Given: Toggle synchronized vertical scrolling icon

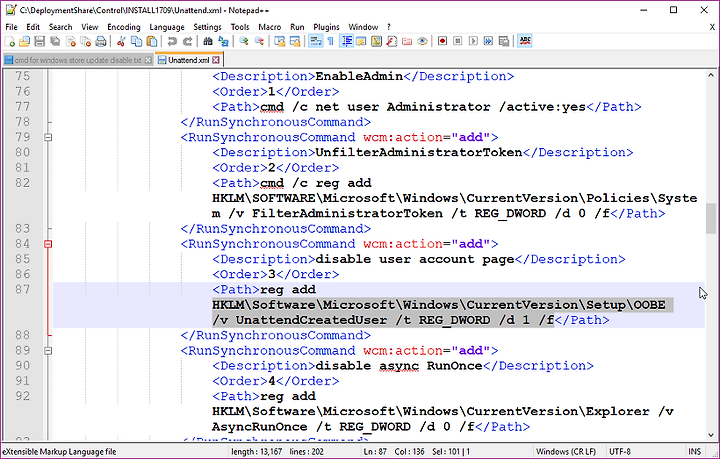Looking at the screenshot, I should pos(280,42).
